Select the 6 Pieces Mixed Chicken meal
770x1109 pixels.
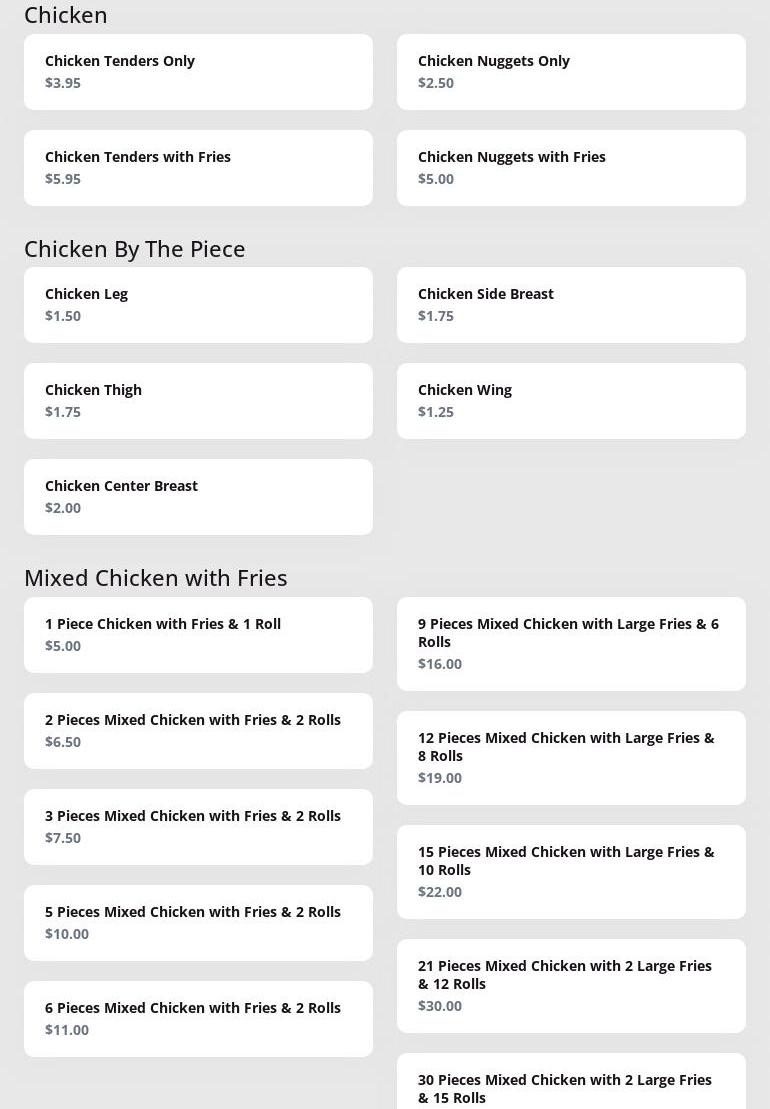[x=198, y=1019]
